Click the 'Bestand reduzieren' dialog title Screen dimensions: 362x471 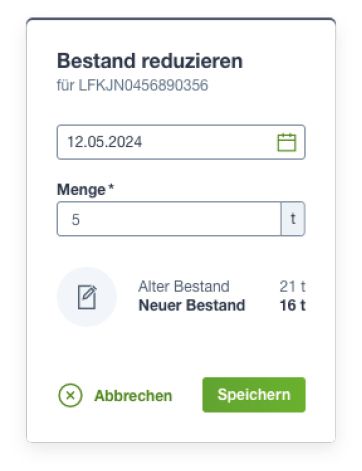pyautogui.click(x=150, y=61)
